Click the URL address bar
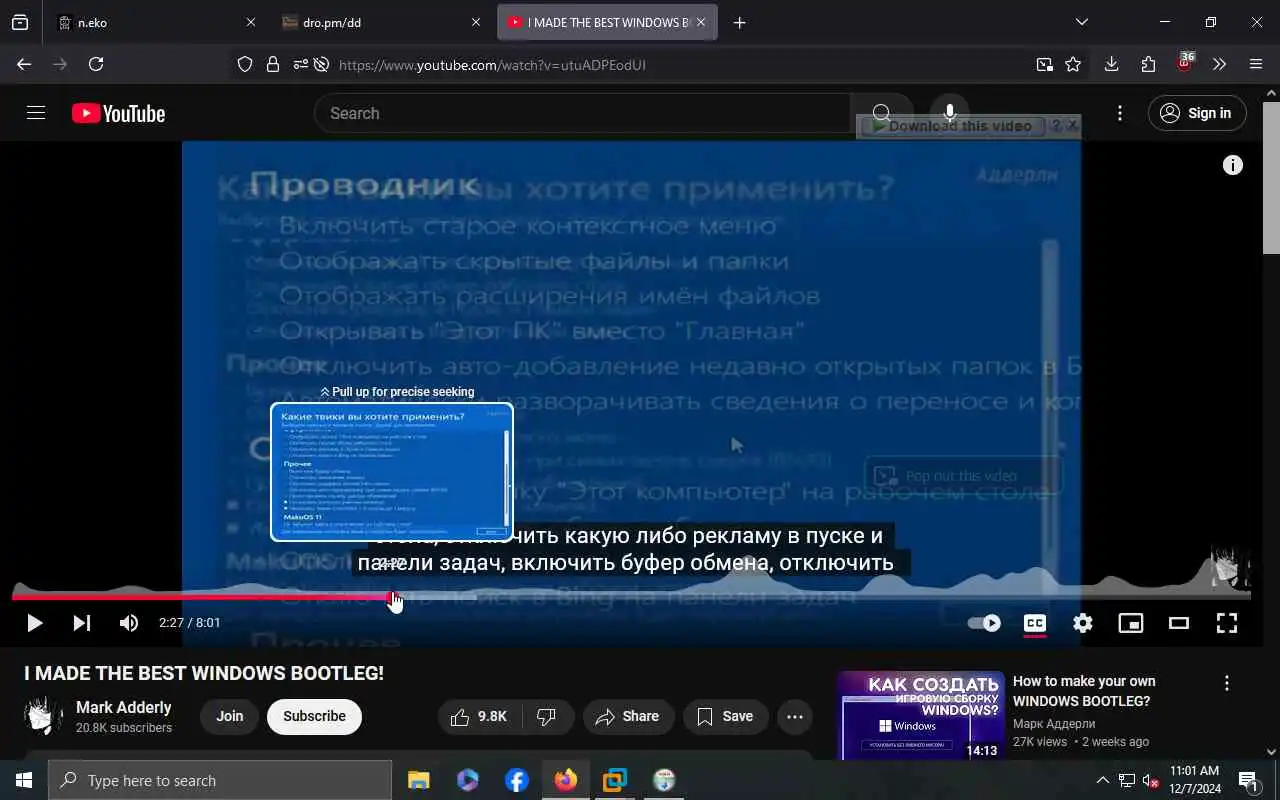 [x=680, y=65]
